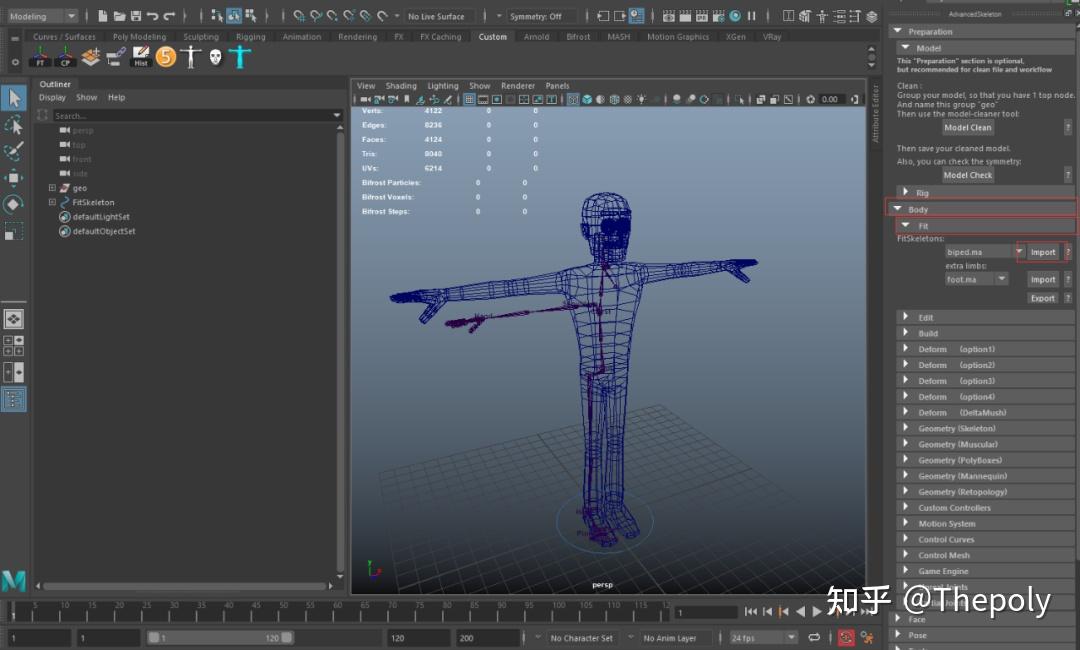The image size is (1080, 650).
Task: Click the orange number 5 shelf icon
Action: pos(166,58)
